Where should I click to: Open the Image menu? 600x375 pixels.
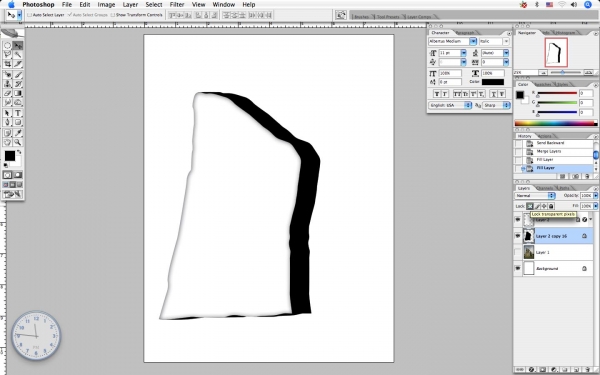coord(106,5)
